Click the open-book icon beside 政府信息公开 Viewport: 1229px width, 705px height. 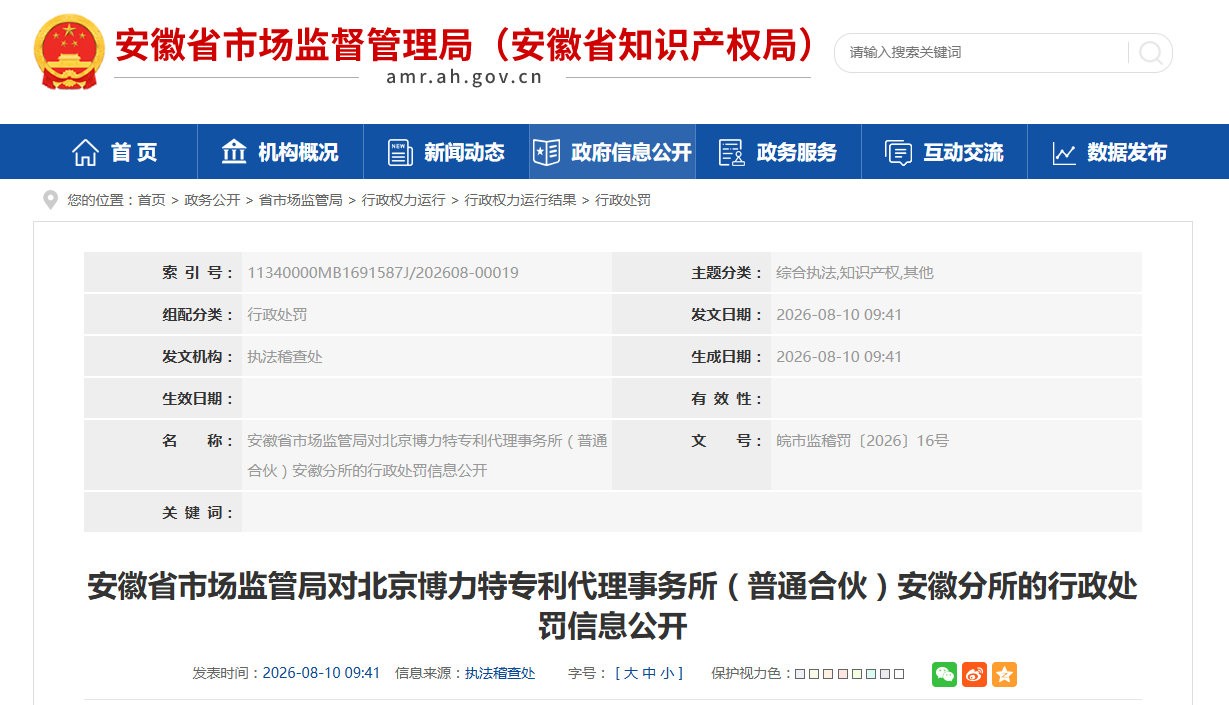[546, 153]
